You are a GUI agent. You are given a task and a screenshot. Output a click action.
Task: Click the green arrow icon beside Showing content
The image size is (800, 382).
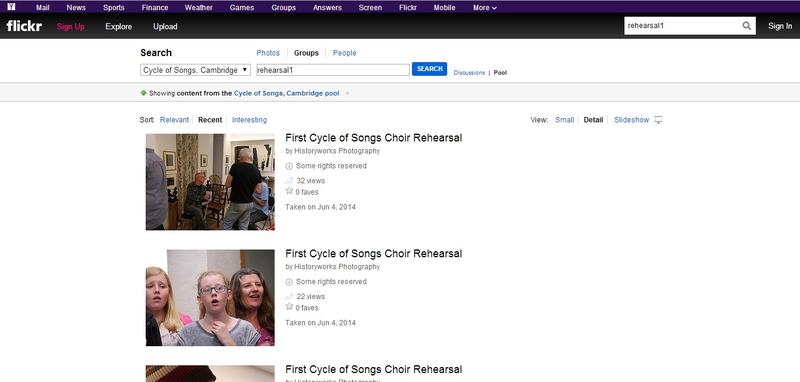pyautogui.click(x=143, y=93)
